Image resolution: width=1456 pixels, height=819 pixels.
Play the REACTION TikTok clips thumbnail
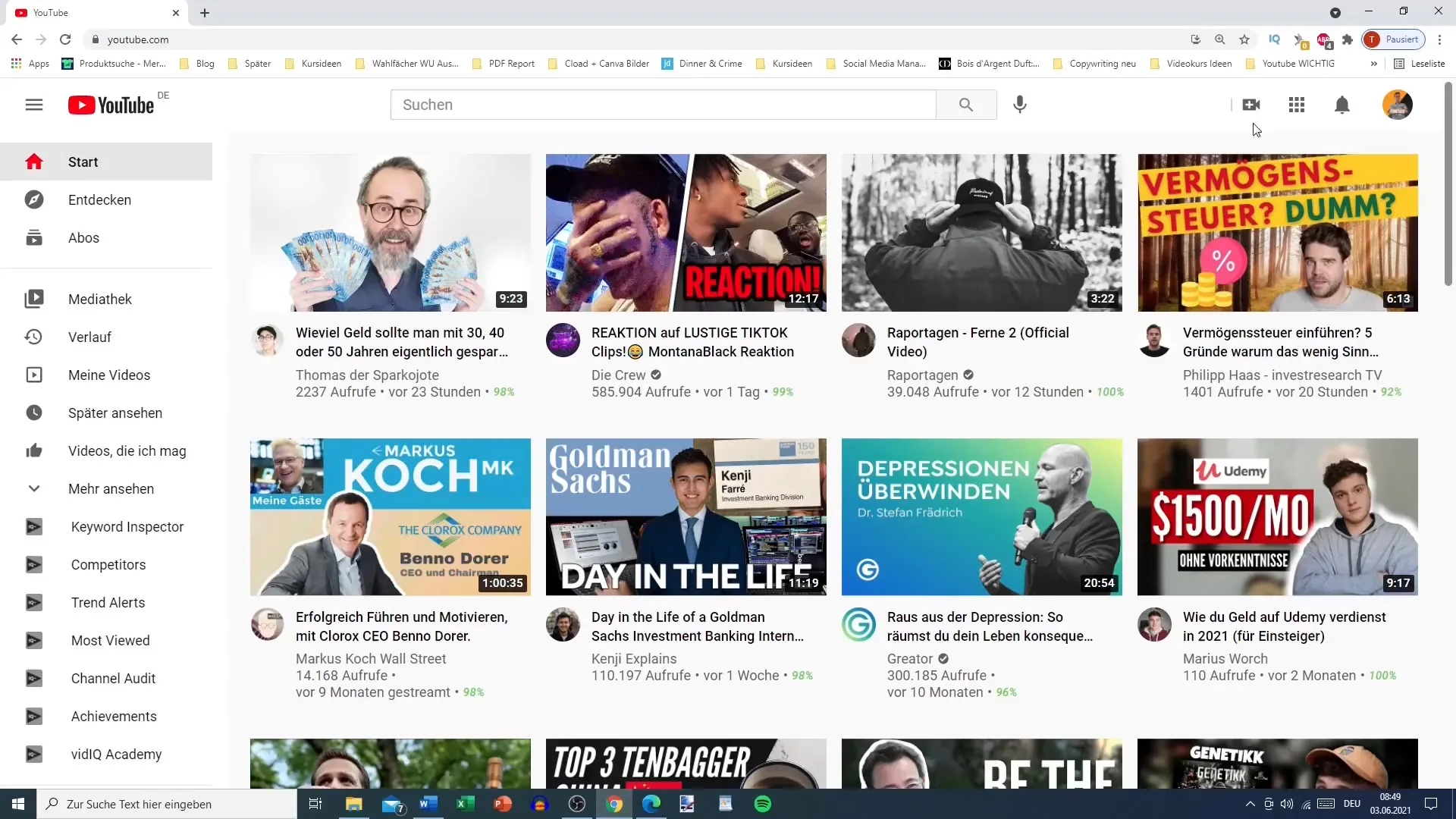[x=686, y=233]
